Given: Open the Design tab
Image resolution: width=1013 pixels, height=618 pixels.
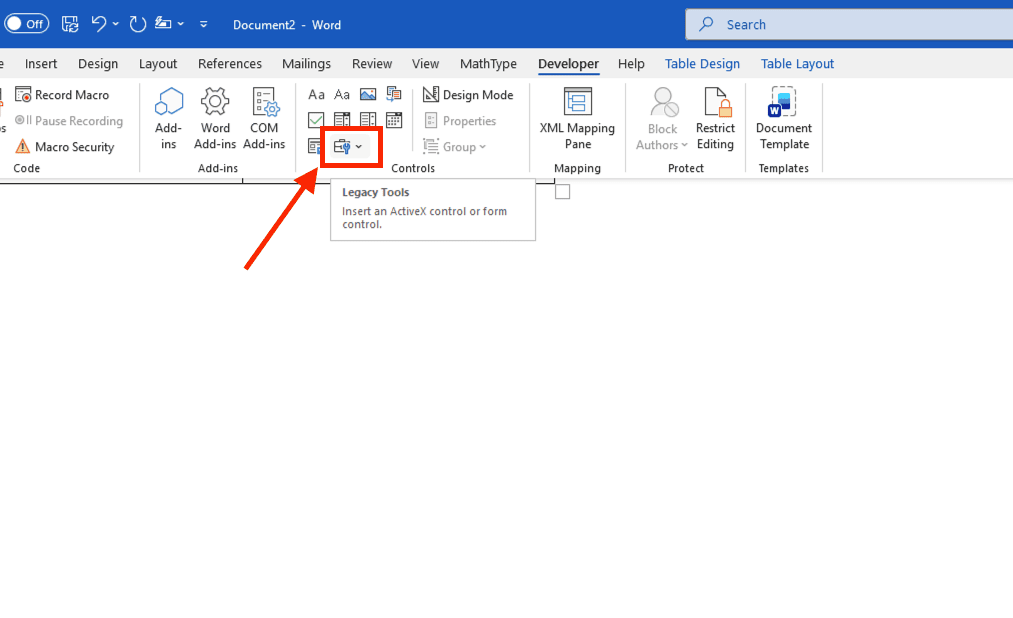Looking at the screenshot, I should click(x=98, y=64).
